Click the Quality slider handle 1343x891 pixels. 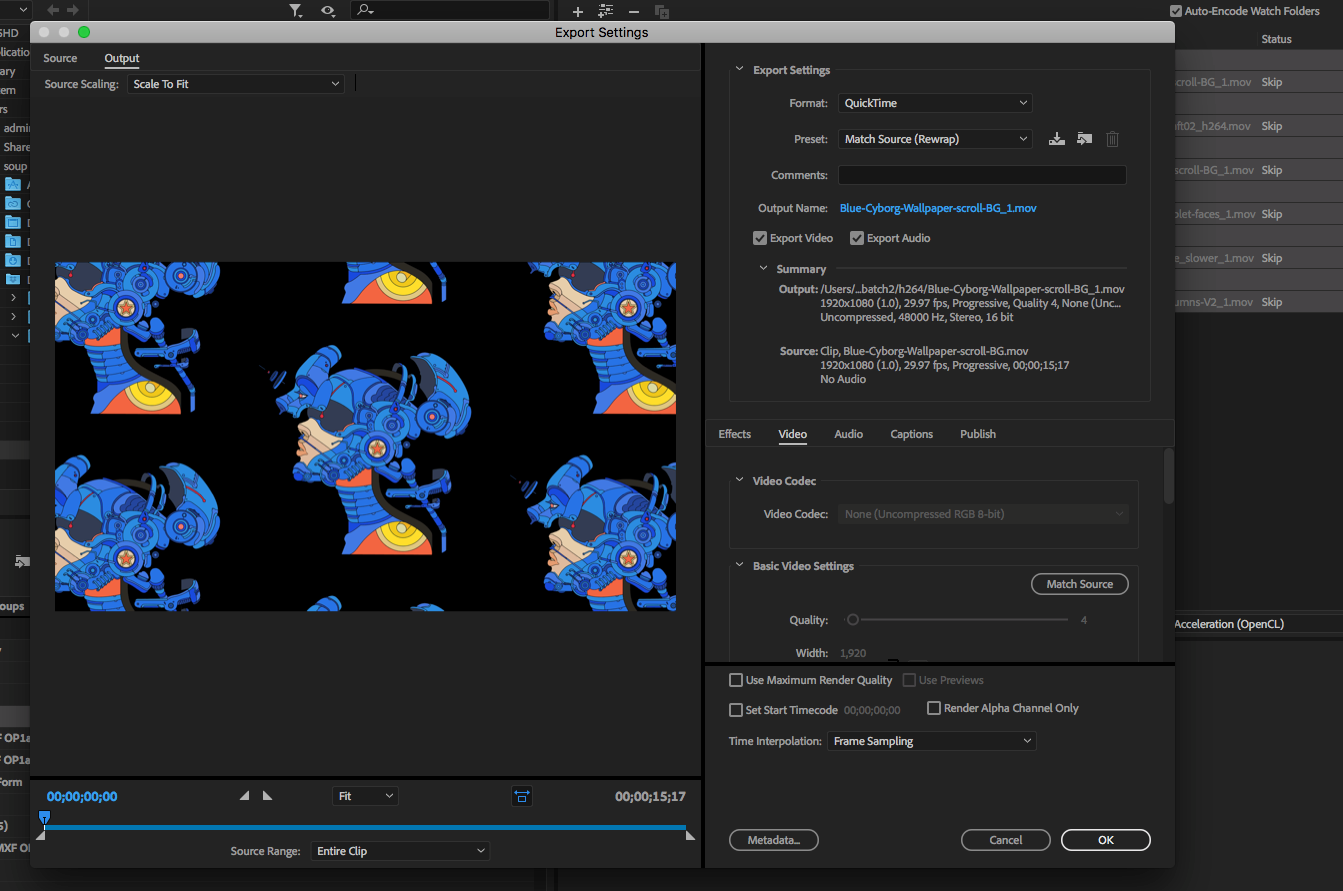(x=853, y=620)
